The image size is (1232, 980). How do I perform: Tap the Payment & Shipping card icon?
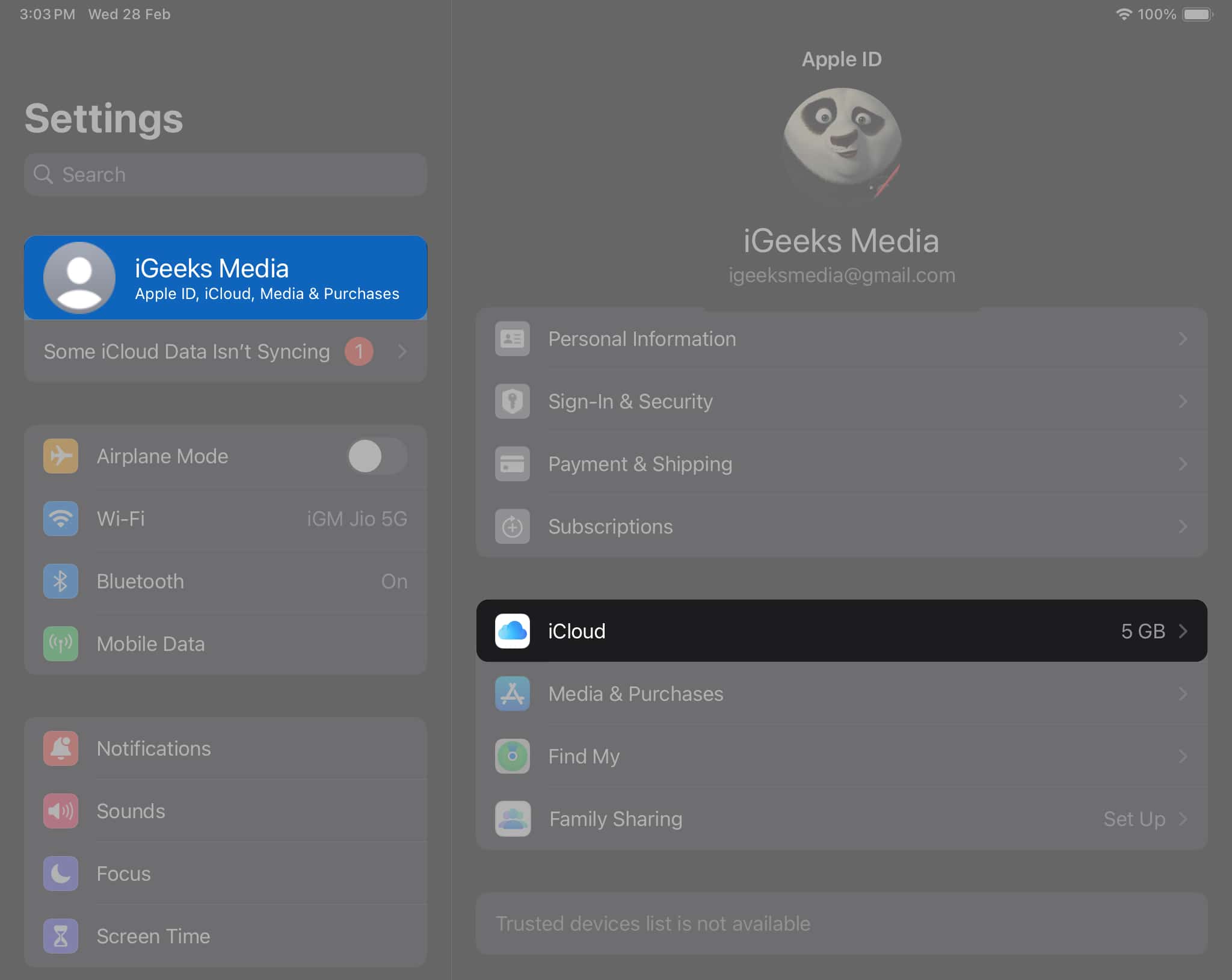(x=513, y=464)
